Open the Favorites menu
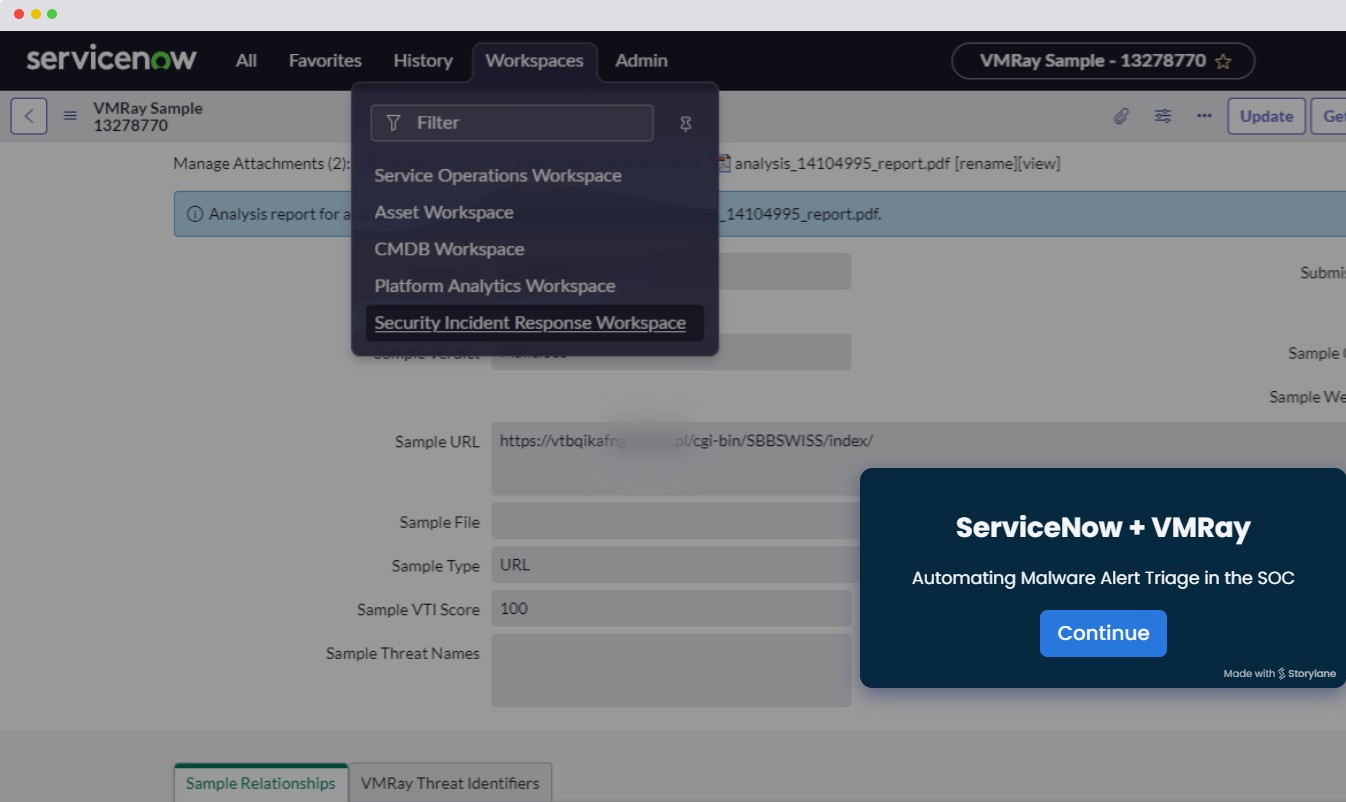 click(325, 60)
